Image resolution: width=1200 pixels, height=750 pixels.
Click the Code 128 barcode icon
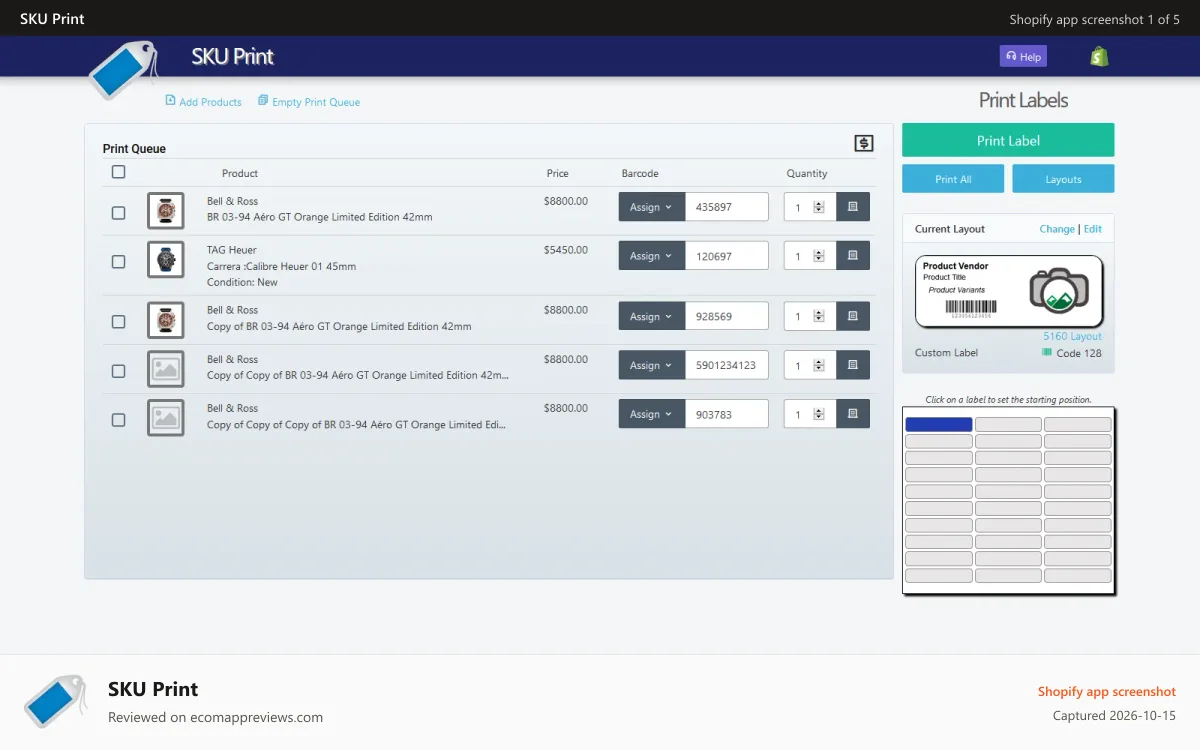tap(1047, 353)
